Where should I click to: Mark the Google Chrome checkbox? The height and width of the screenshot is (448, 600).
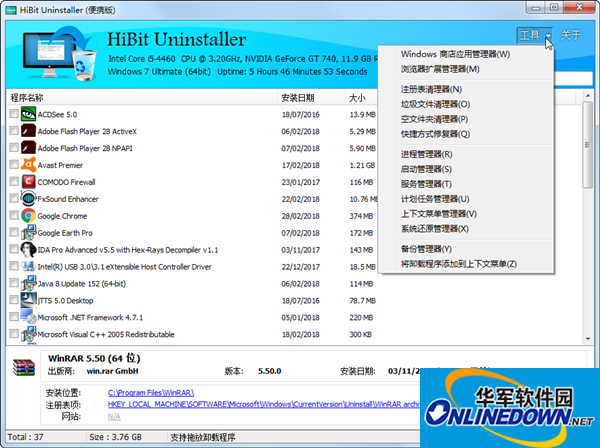(14, 215)
